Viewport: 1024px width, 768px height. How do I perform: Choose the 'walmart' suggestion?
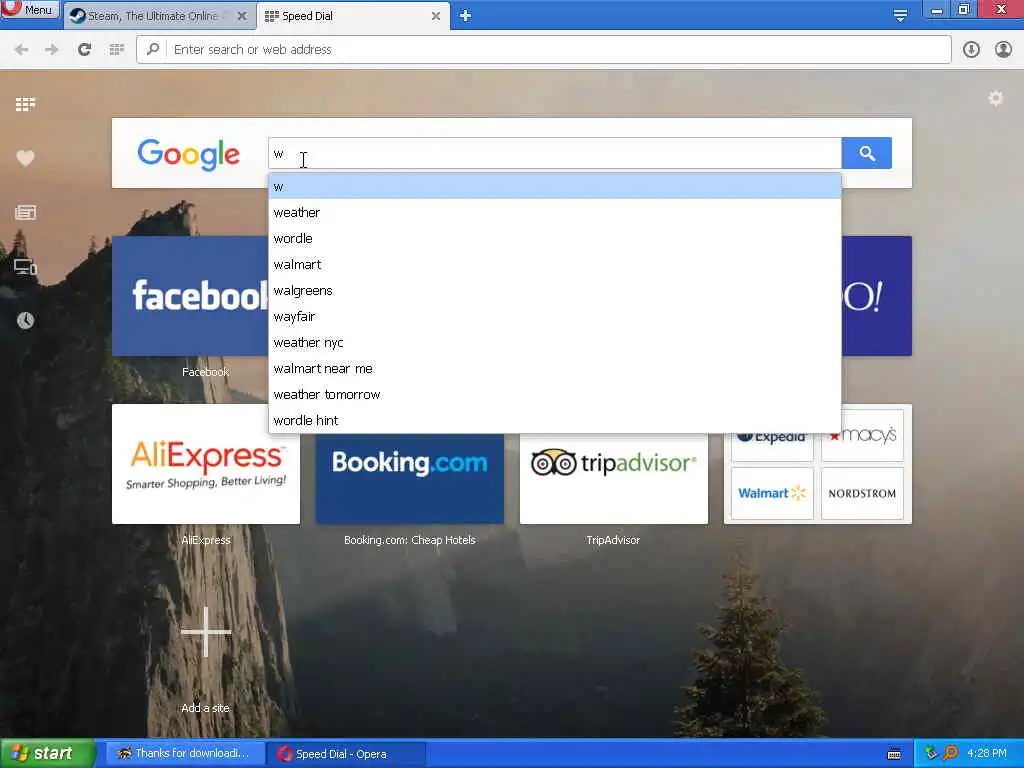[554, 265]
